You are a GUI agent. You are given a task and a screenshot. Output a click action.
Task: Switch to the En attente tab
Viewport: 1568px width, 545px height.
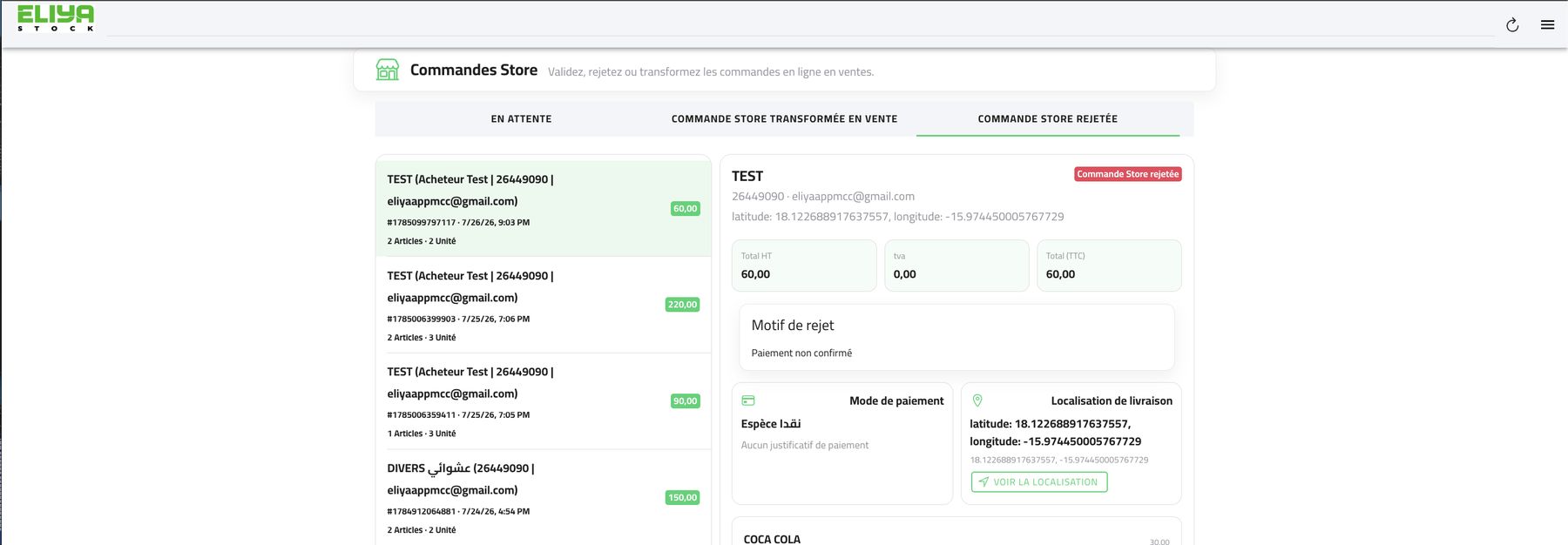(x=521, y=118)
